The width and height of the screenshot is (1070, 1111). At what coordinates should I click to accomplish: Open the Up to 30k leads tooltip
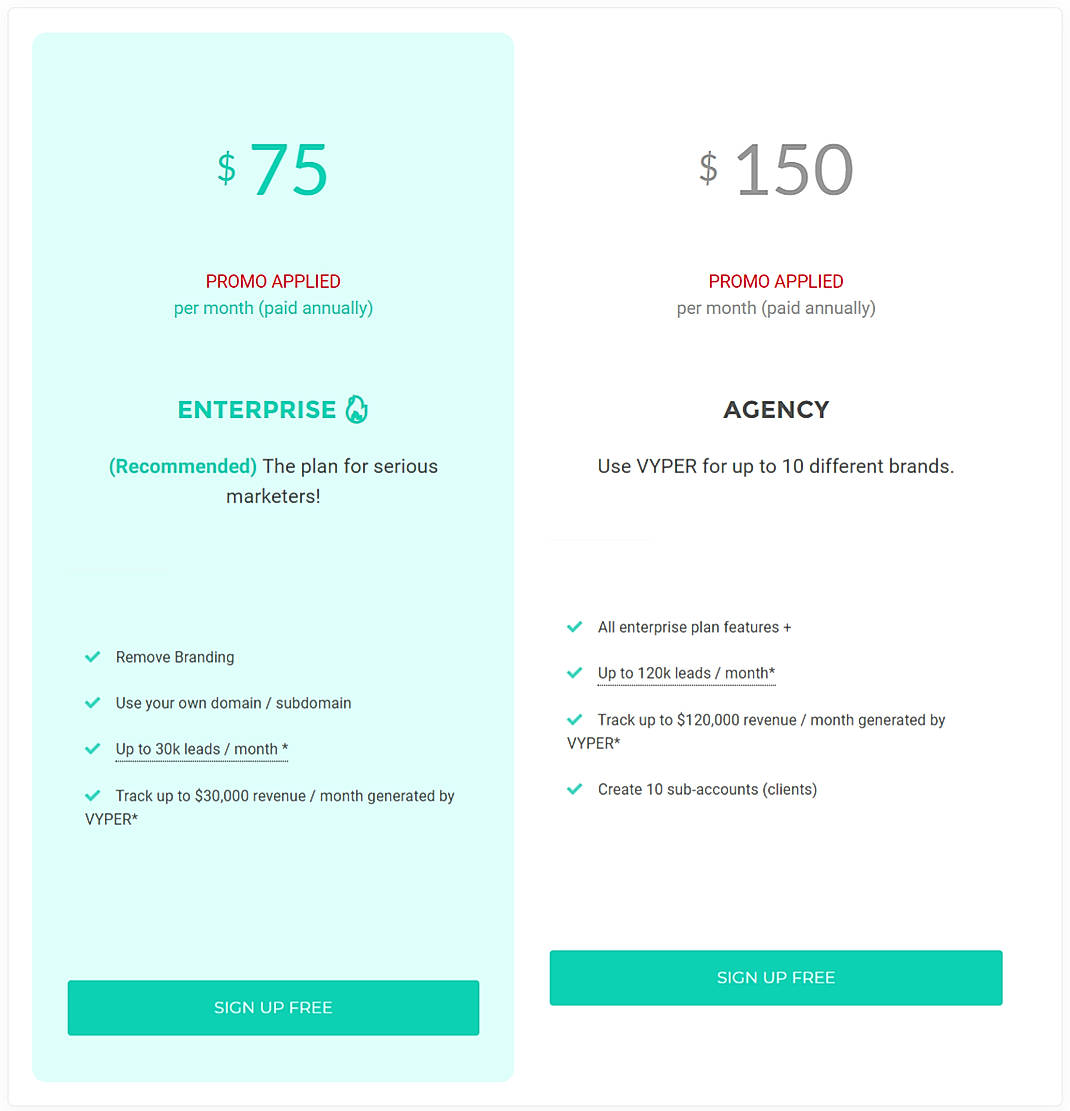point(201,749)
